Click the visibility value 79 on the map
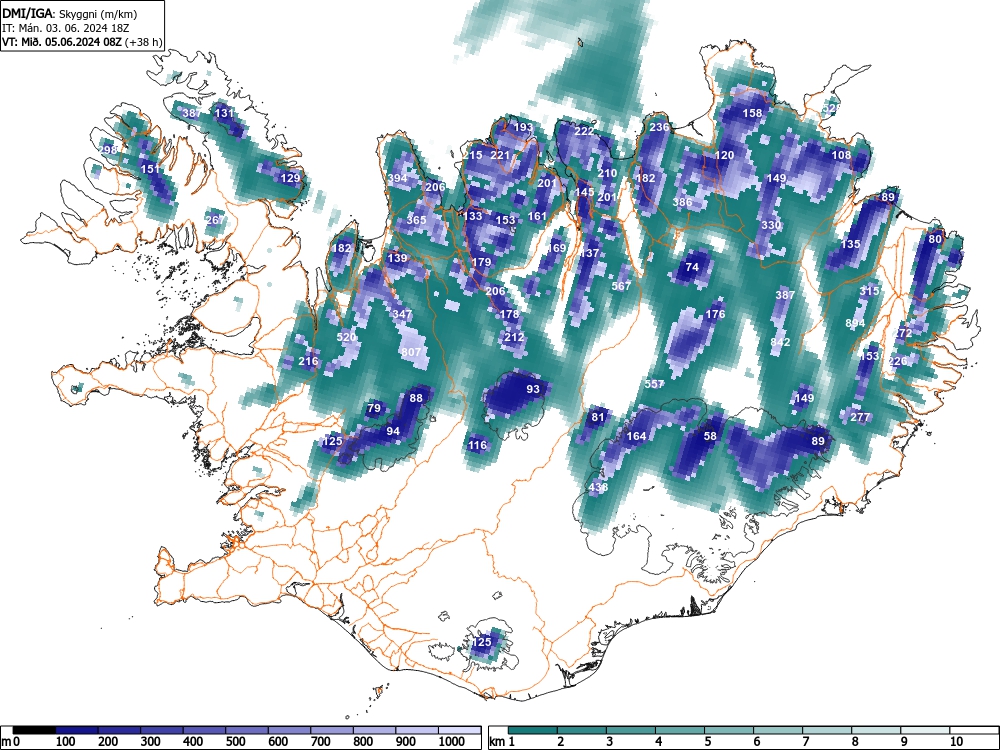This screenshot has height=750, width=1000. 374,408
